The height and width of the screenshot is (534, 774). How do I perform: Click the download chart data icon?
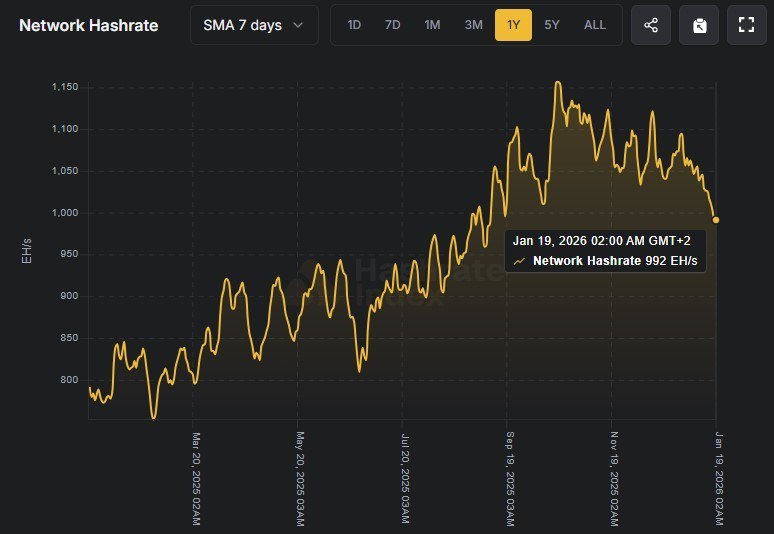699,25
